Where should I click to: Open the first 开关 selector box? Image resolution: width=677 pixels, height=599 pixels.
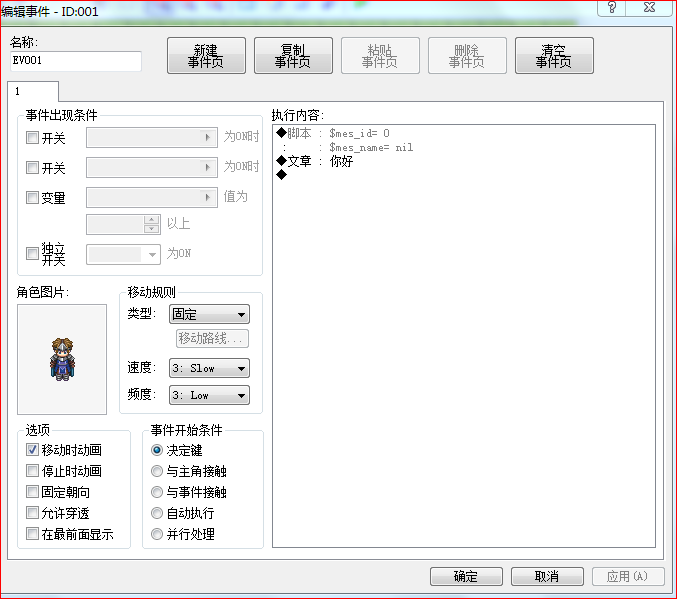click(x=152, y=137)
